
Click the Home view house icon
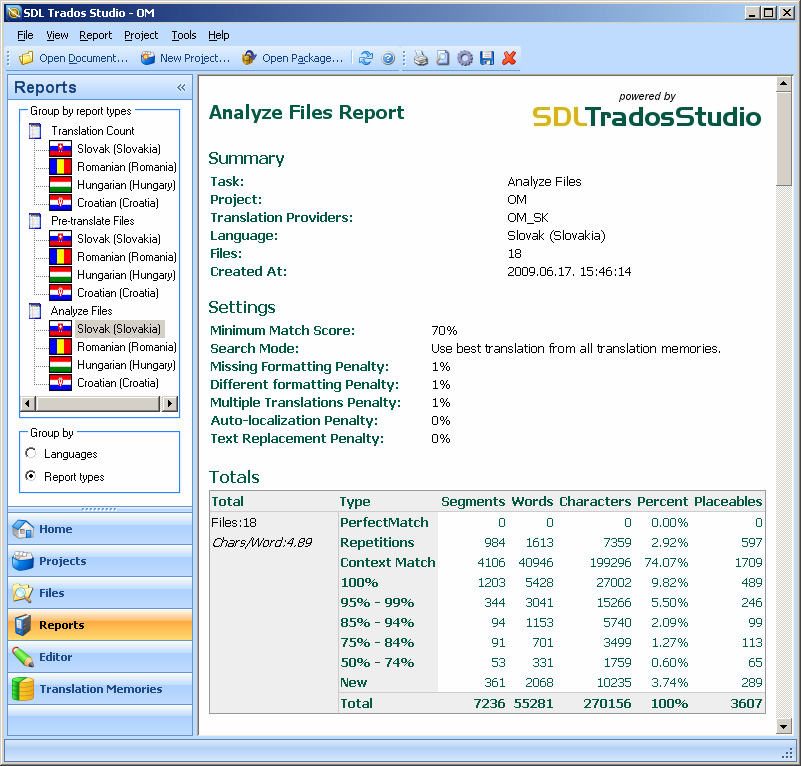pyautogui.click(x=23, y=529)
